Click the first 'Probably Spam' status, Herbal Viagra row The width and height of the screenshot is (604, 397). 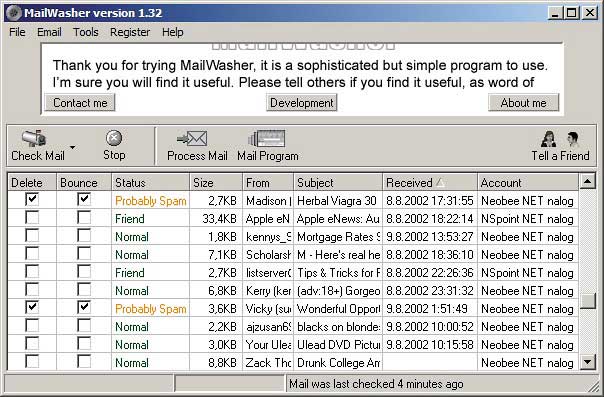pyautogui.click(x=151, y=201)
